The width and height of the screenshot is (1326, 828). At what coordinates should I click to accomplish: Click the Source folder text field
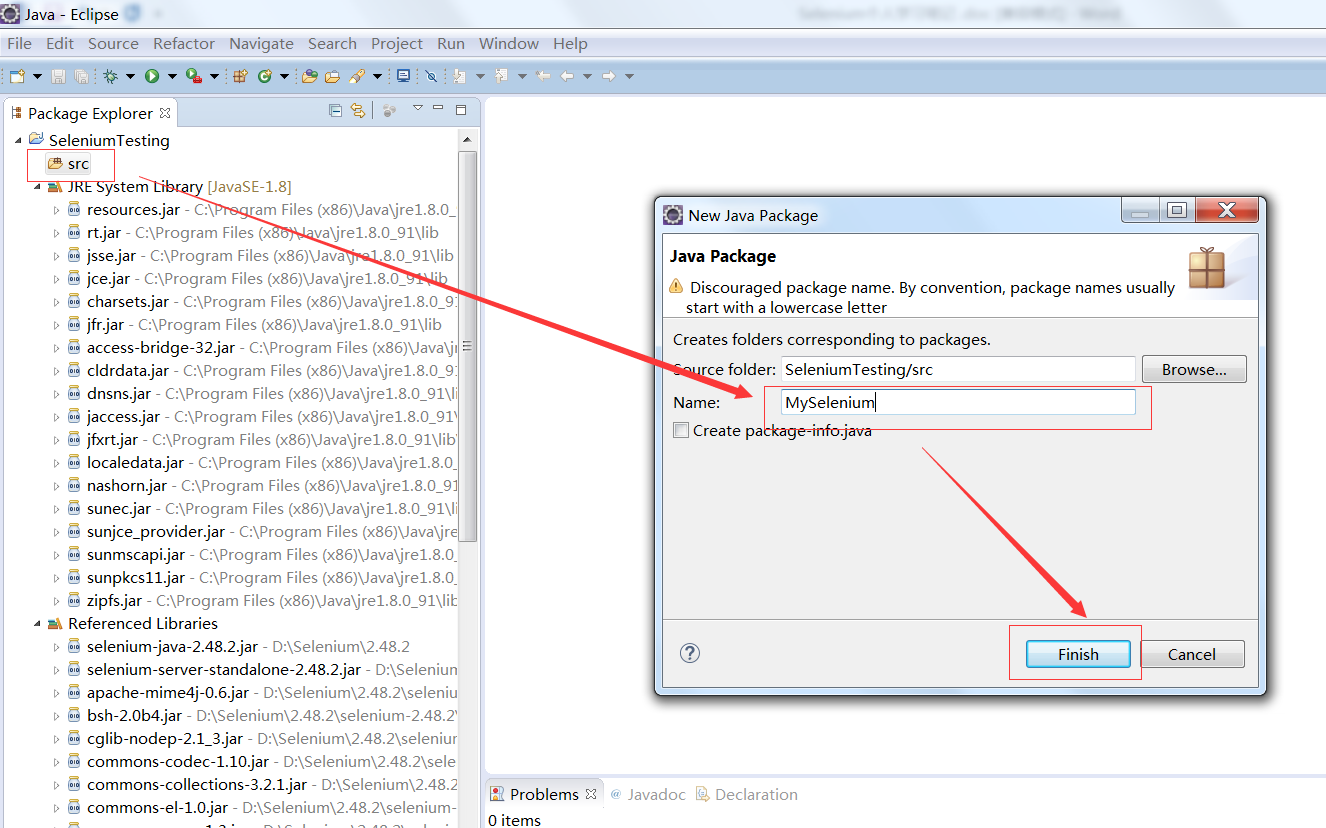point(958,369)
